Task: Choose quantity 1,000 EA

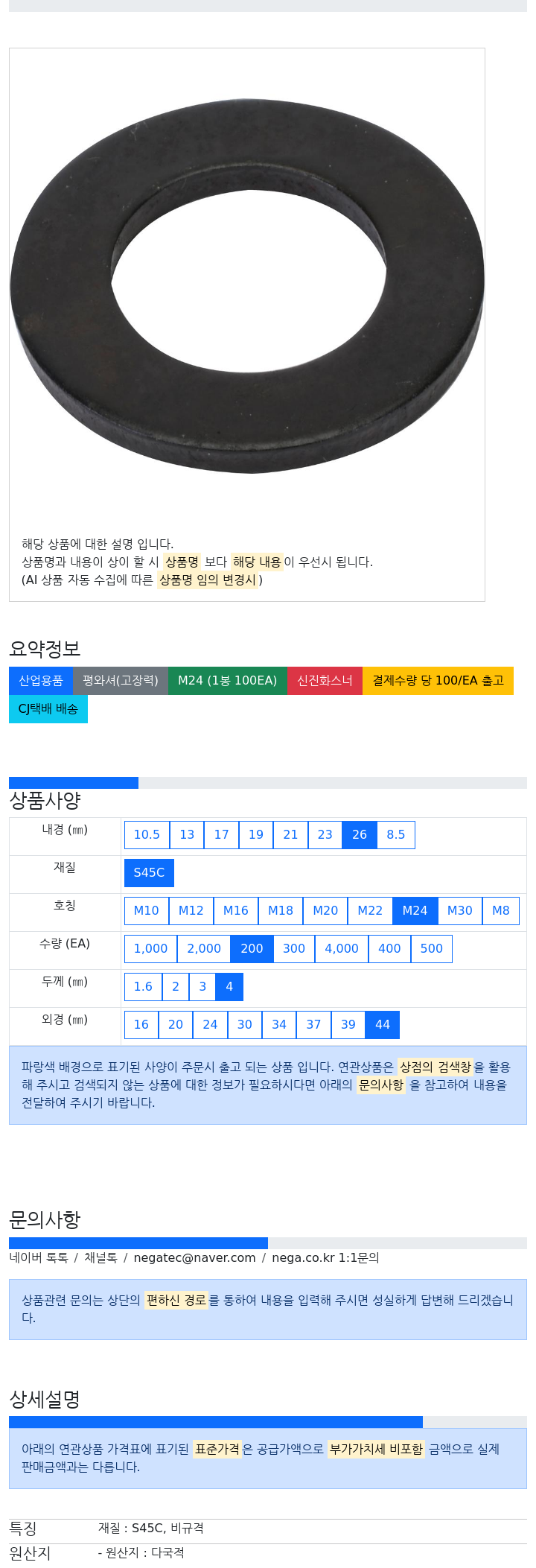Action: click(x=151, y=949)
